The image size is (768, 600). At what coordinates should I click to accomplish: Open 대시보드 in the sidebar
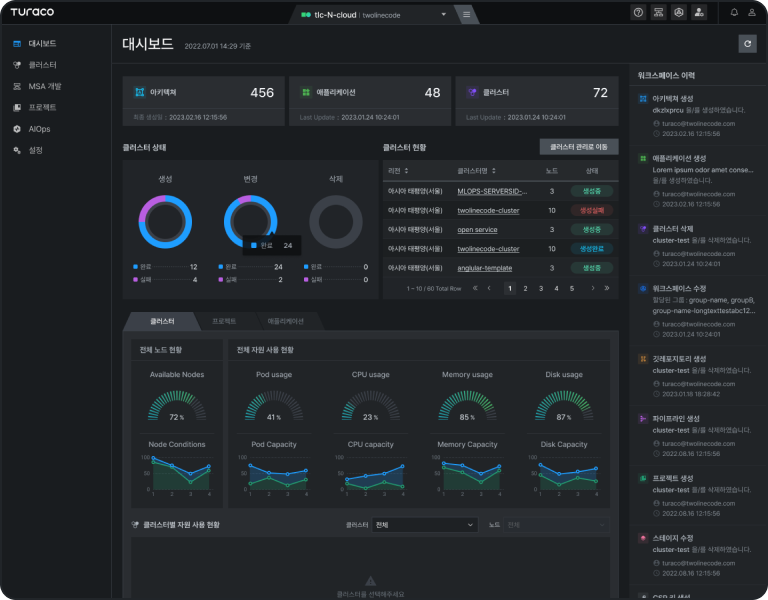coord(41,44)
